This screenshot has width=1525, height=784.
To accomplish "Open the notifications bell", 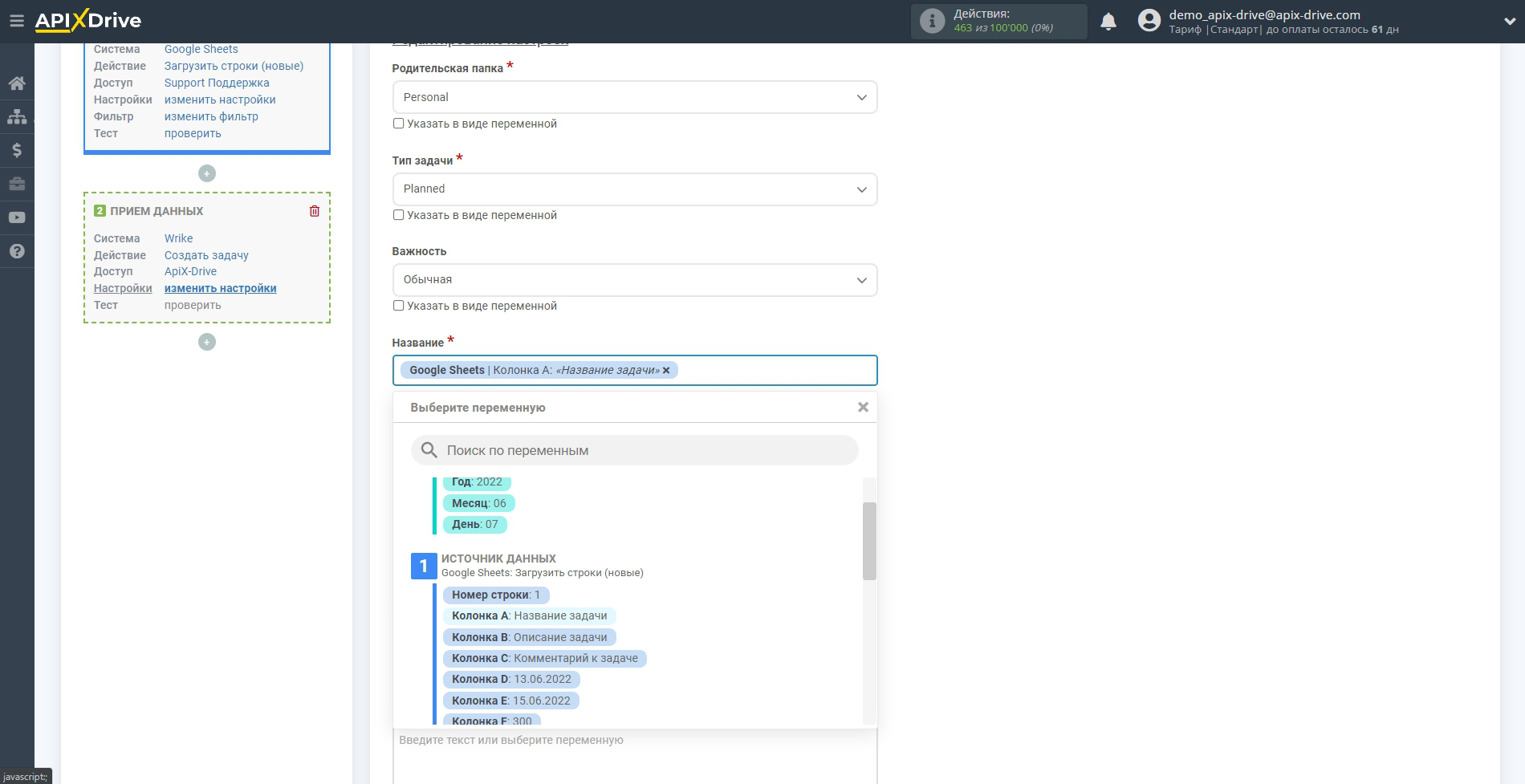I will 1108,22.
